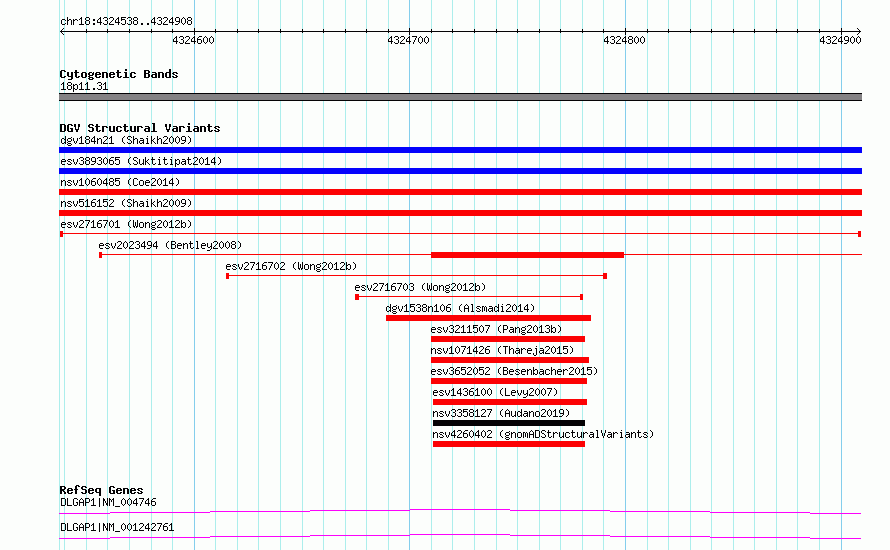Click the esv2716703 (Wong2012b) variant line
Image resolution: width=890 pixels, height=550 pixels.
pos(469,297)
